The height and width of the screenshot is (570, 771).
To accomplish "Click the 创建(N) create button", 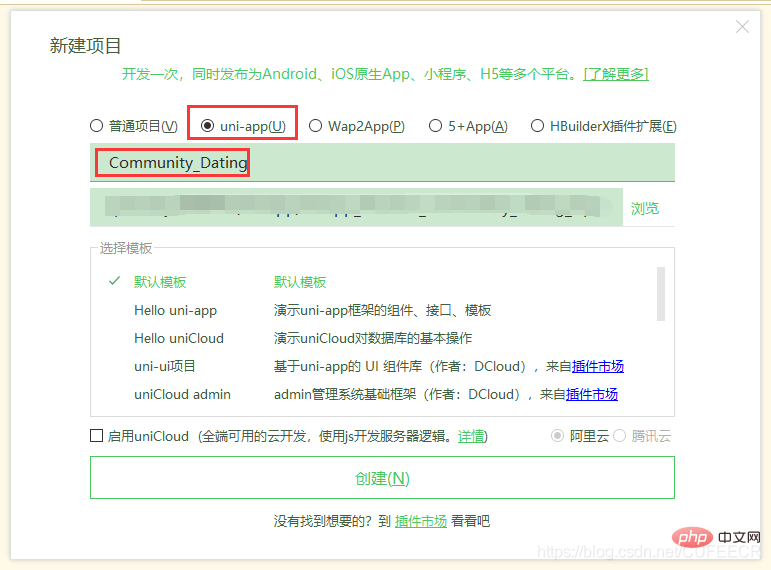I will tap(382, 478).
